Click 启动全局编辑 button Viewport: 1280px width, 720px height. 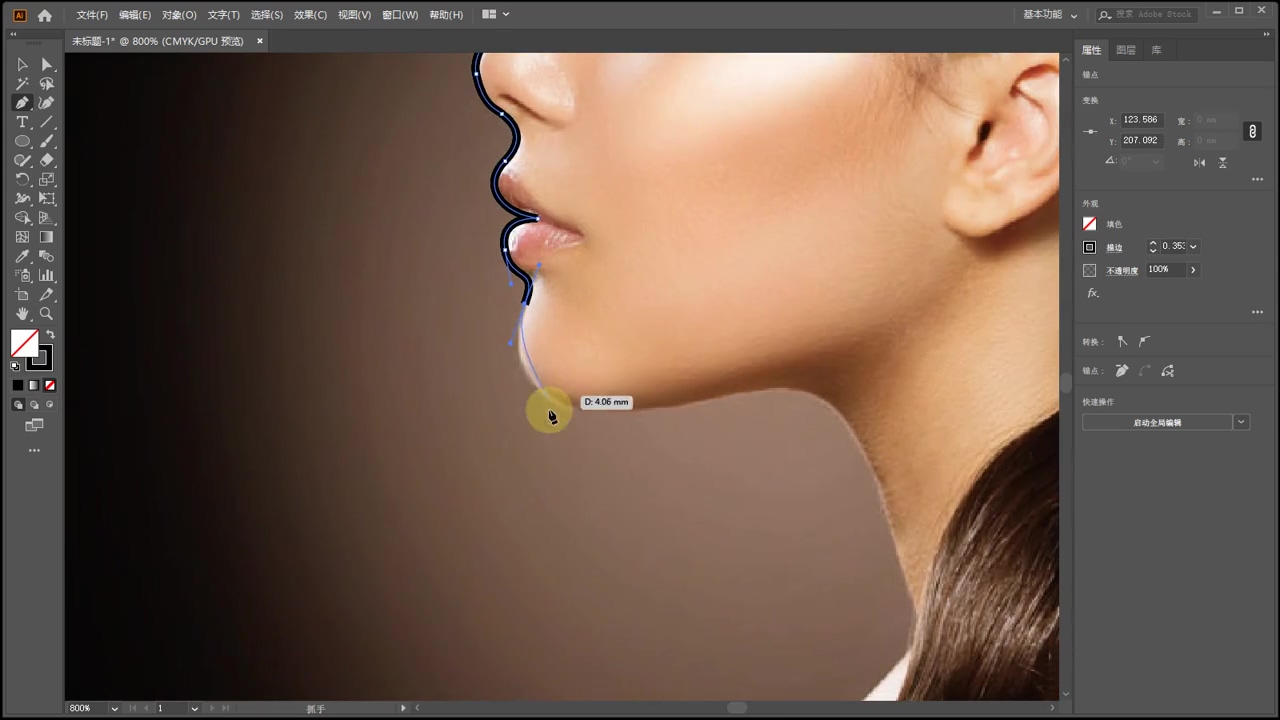1157,422
